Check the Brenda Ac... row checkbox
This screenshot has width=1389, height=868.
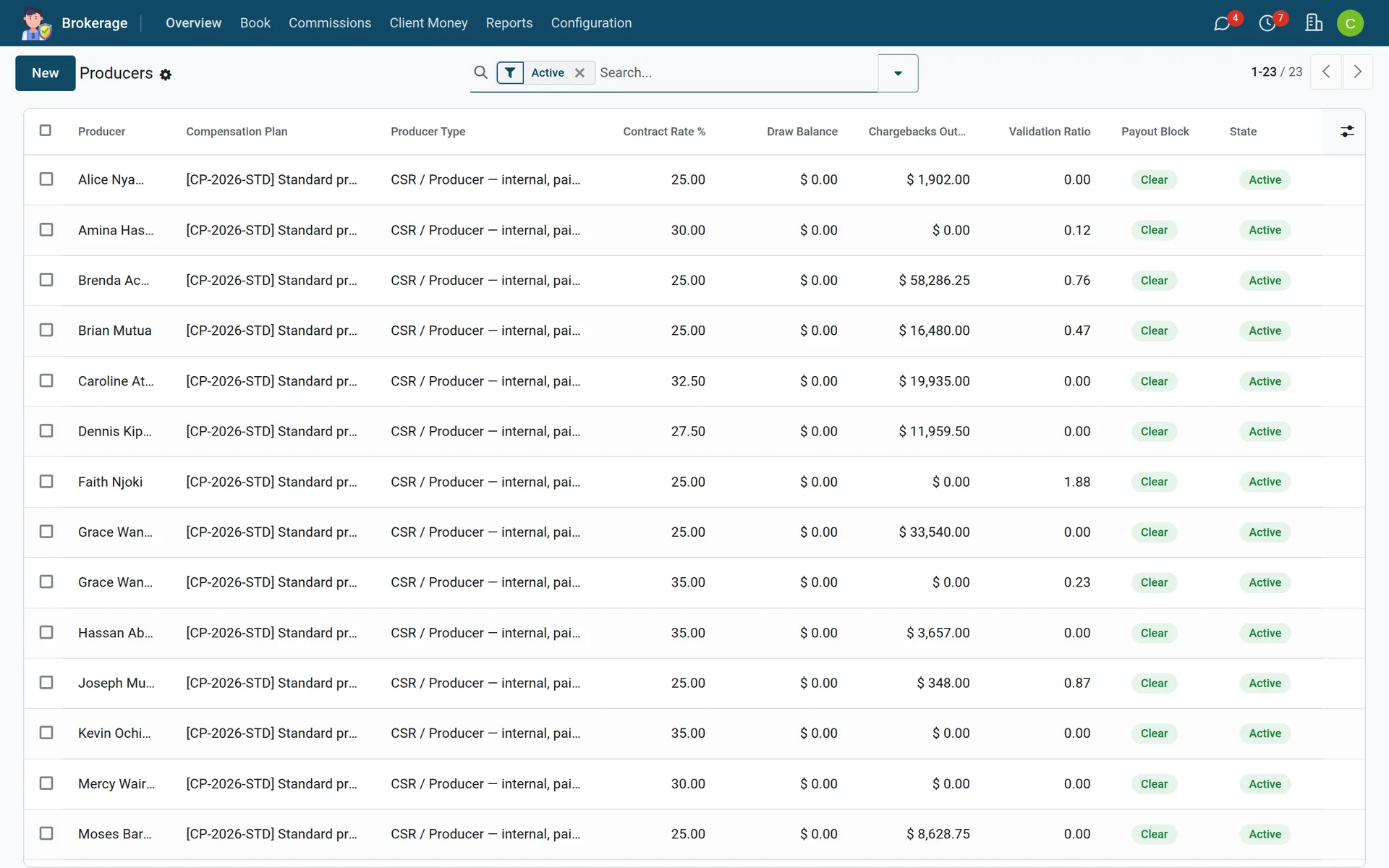click(x=46, y=279)
